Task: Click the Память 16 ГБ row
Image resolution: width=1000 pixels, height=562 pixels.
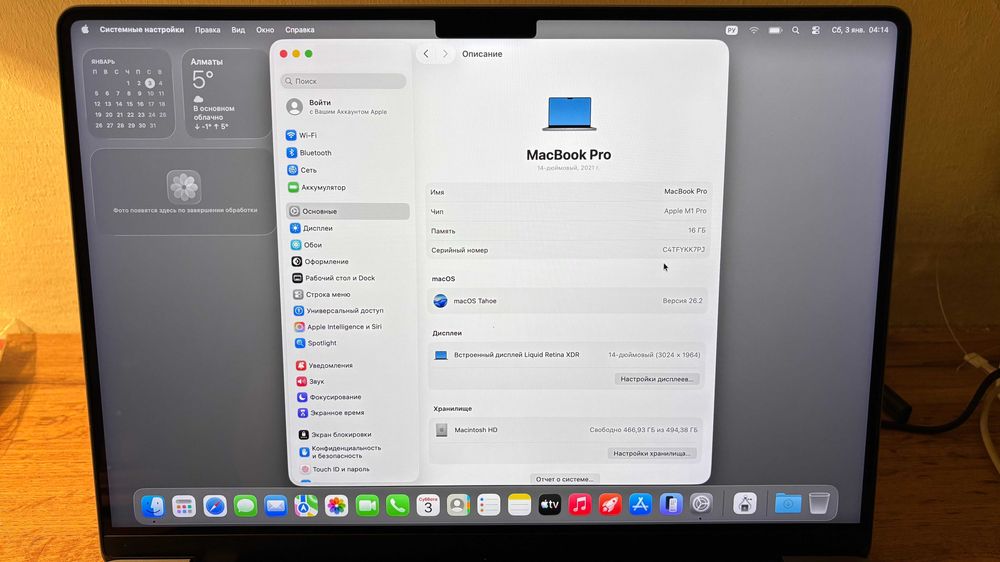Action: [x=567, y=230]
